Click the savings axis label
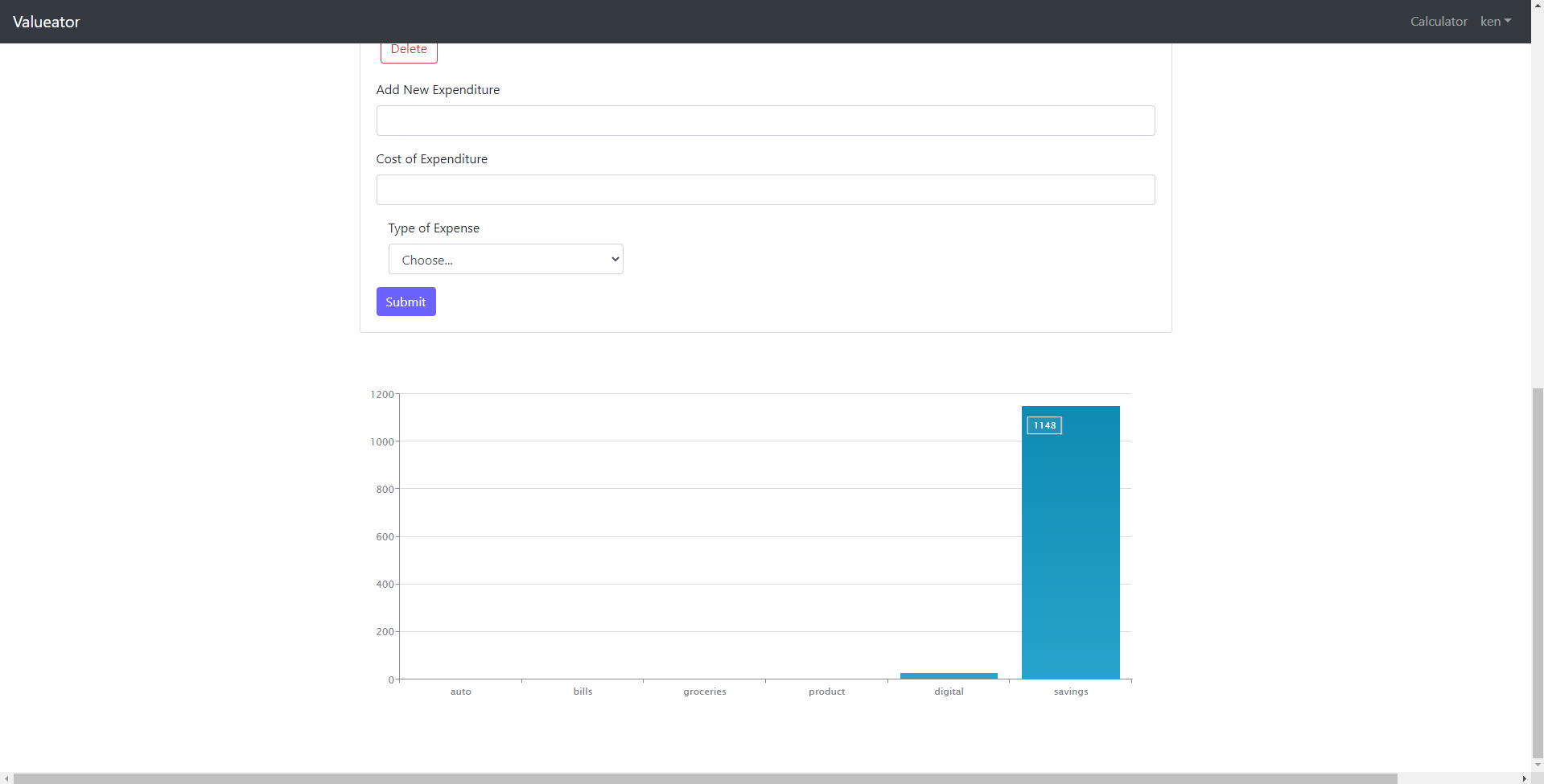This screenshot has height=784, width=1544. click(x=1071, y=692)
